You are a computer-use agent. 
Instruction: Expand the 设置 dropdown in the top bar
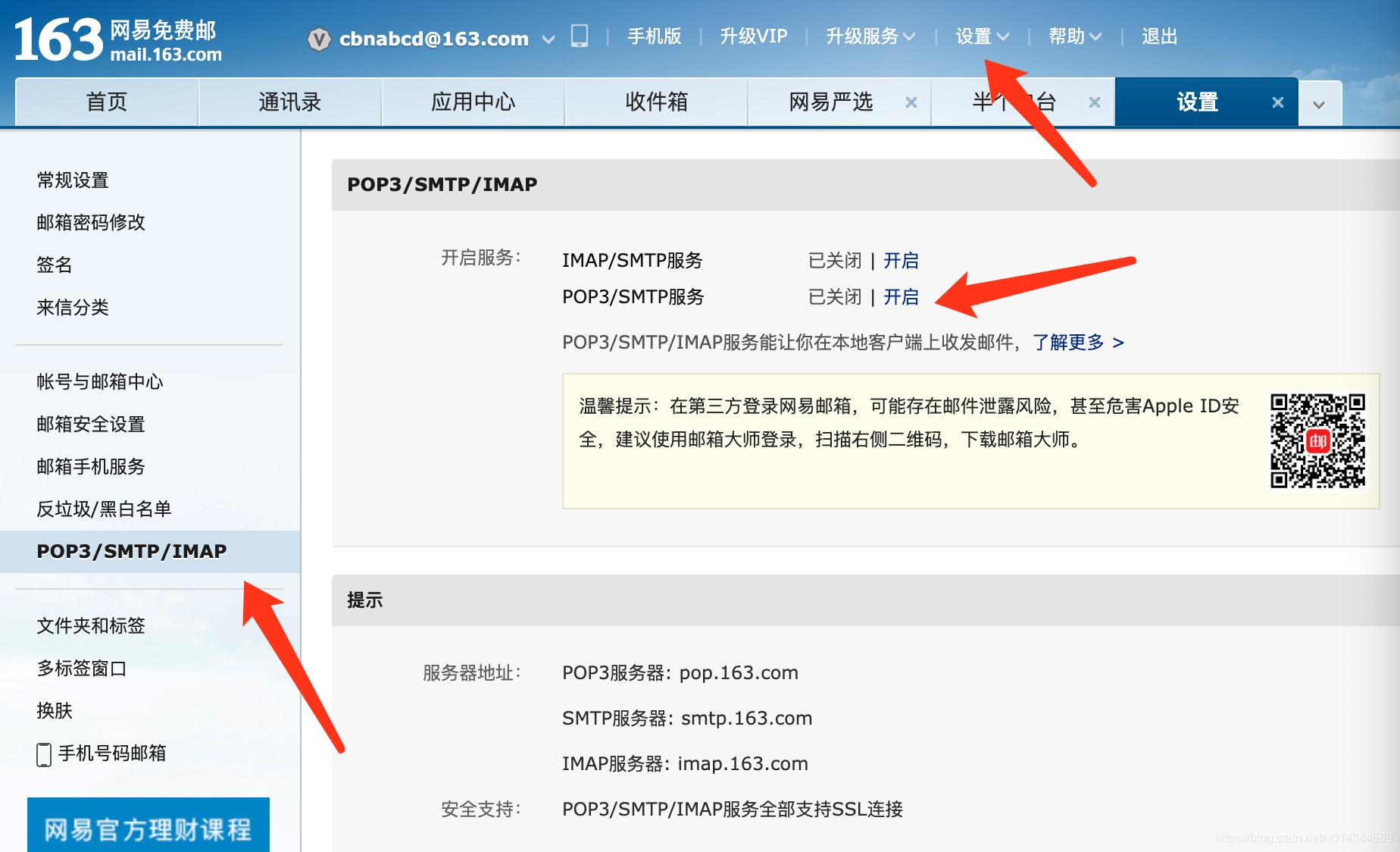(982, 36)
